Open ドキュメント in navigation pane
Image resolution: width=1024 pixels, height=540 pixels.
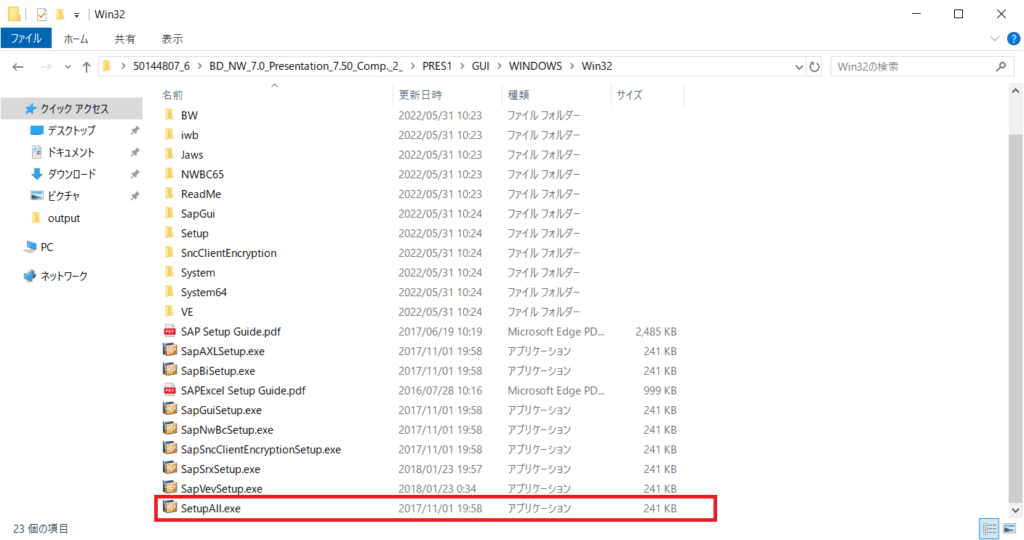[x=71, y=152]
